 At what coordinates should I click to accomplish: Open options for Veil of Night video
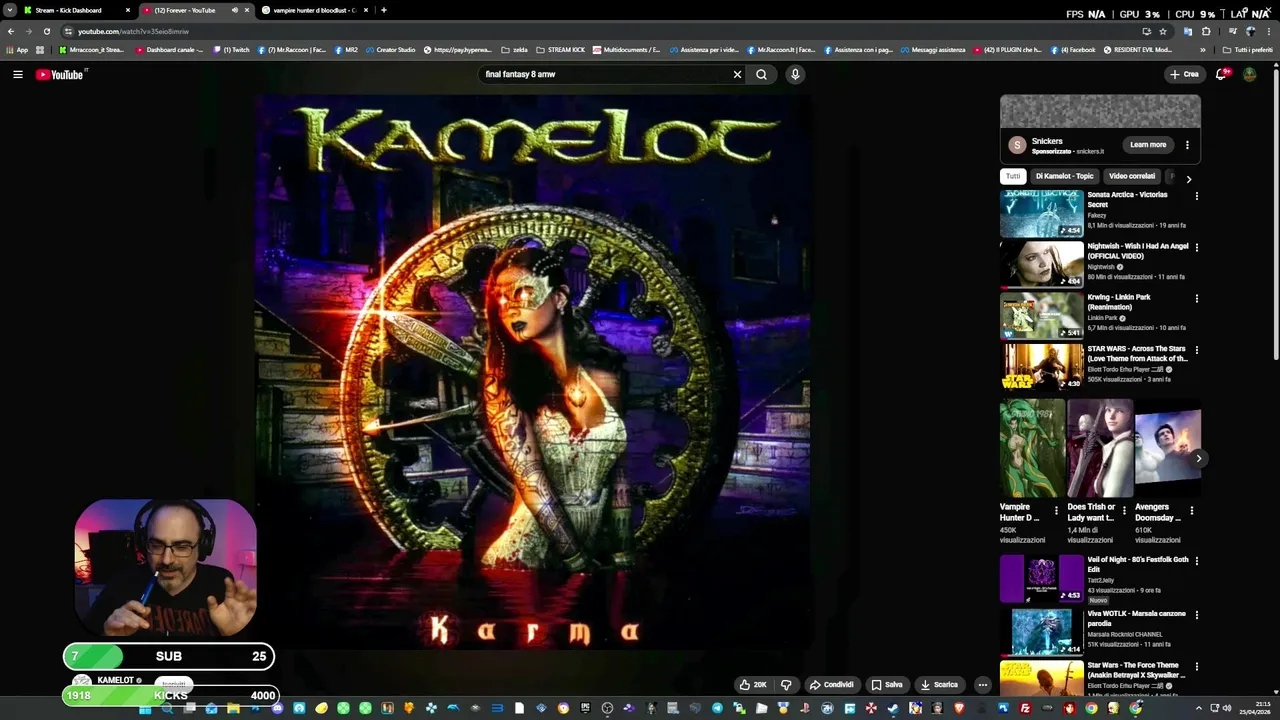pos(1196,561)
